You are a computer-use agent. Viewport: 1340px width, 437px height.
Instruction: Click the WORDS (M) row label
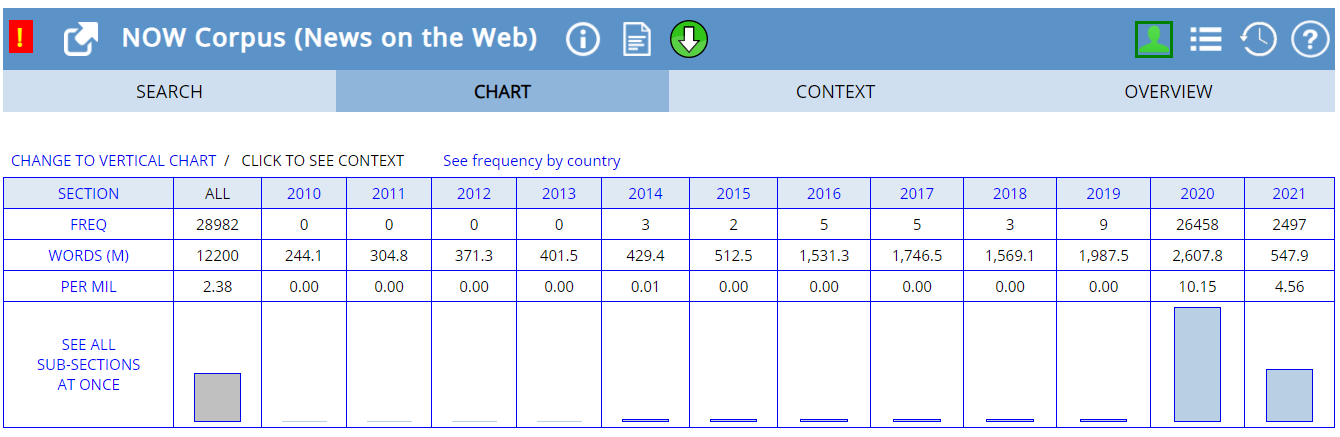[88, 256]
